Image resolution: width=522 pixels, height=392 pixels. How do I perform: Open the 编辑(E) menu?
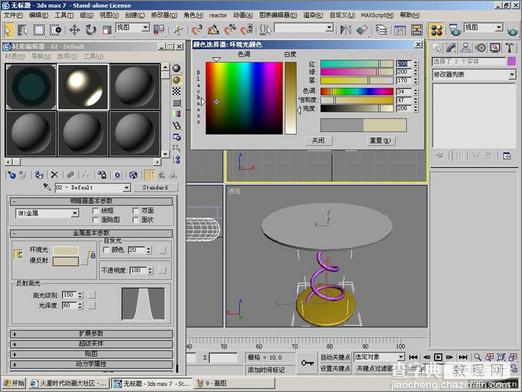[38, 15]
